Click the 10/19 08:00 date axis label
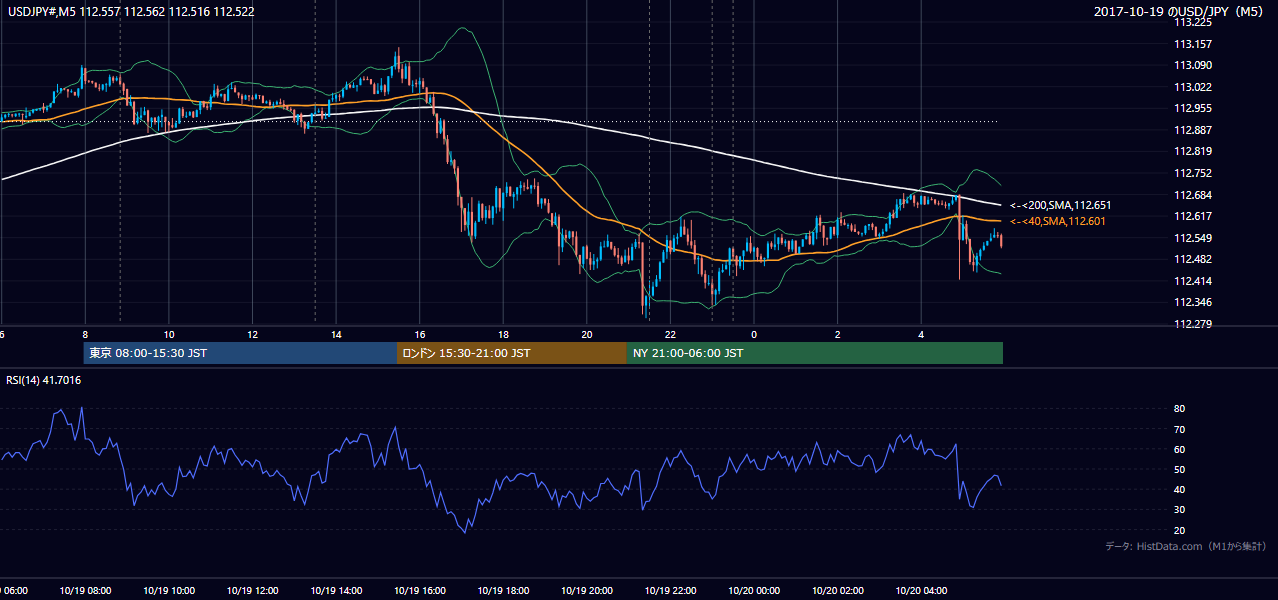This screenshot has width=1278, height=600. pyautogui.click(x=85, y=591)
